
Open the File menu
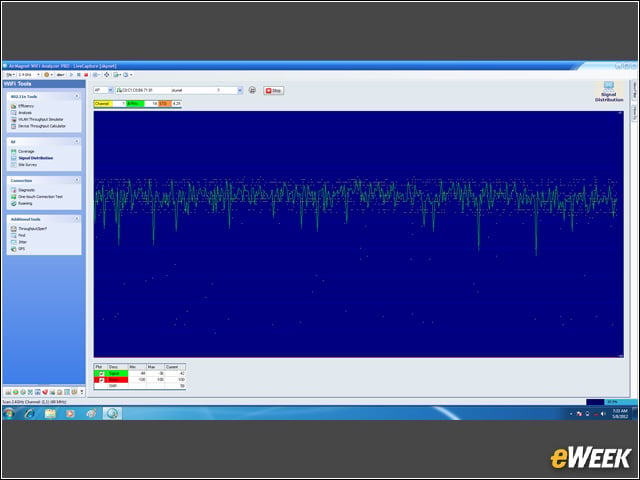[9, 75]
